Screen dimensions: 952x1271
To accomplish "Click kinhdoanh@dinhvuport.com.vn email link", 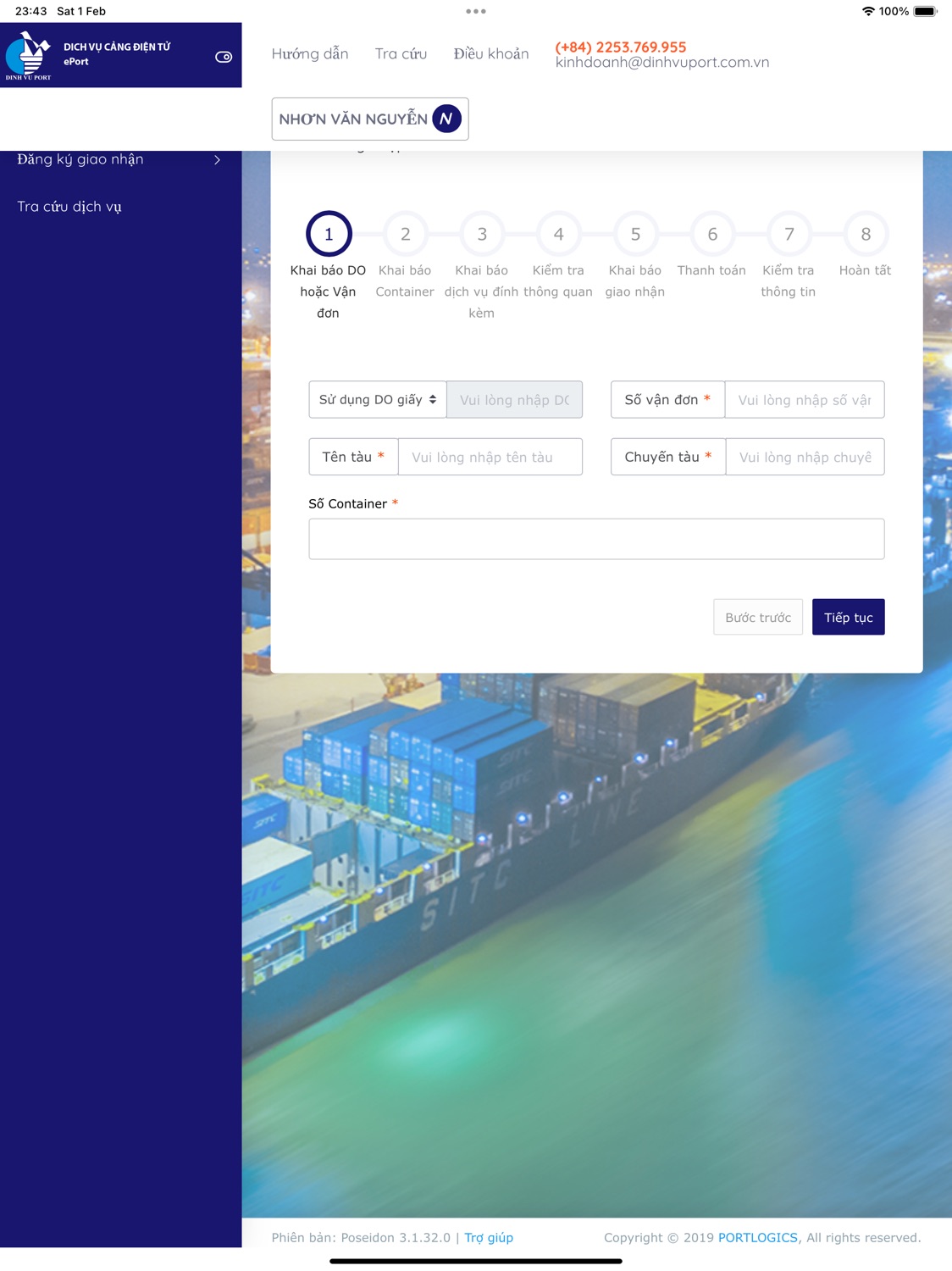I will tap(662, 62).
